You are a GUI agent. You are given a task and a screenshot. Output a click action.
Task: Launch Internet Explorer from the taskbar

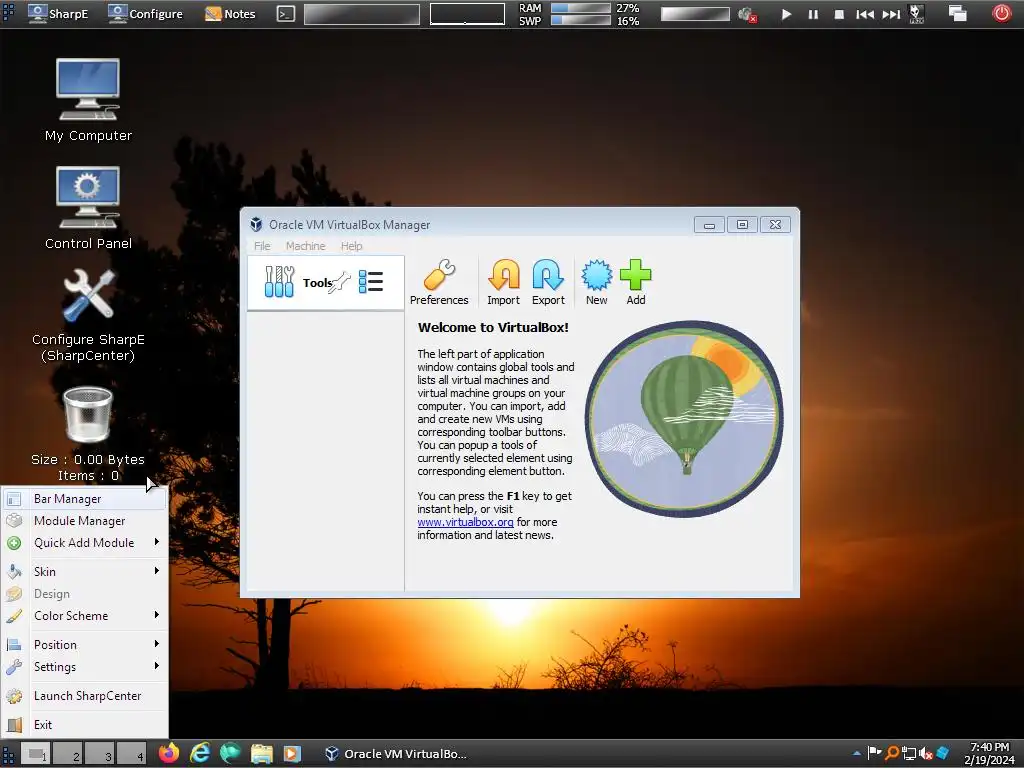tap(200, 754)
